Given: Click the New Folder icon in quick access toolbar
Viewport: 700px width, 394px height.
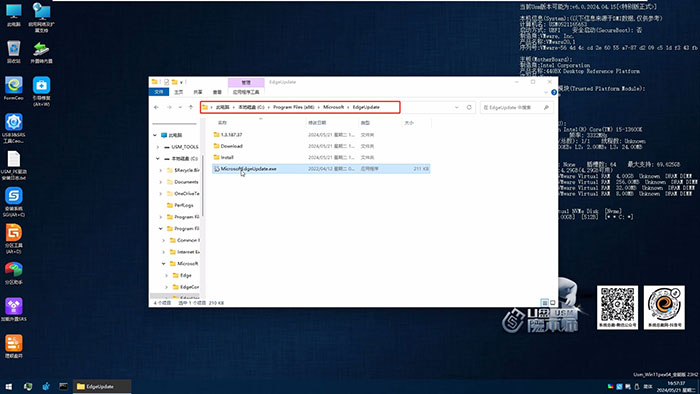Looking at the screenshot, I should pyautogui.click(x=175, y=82).
